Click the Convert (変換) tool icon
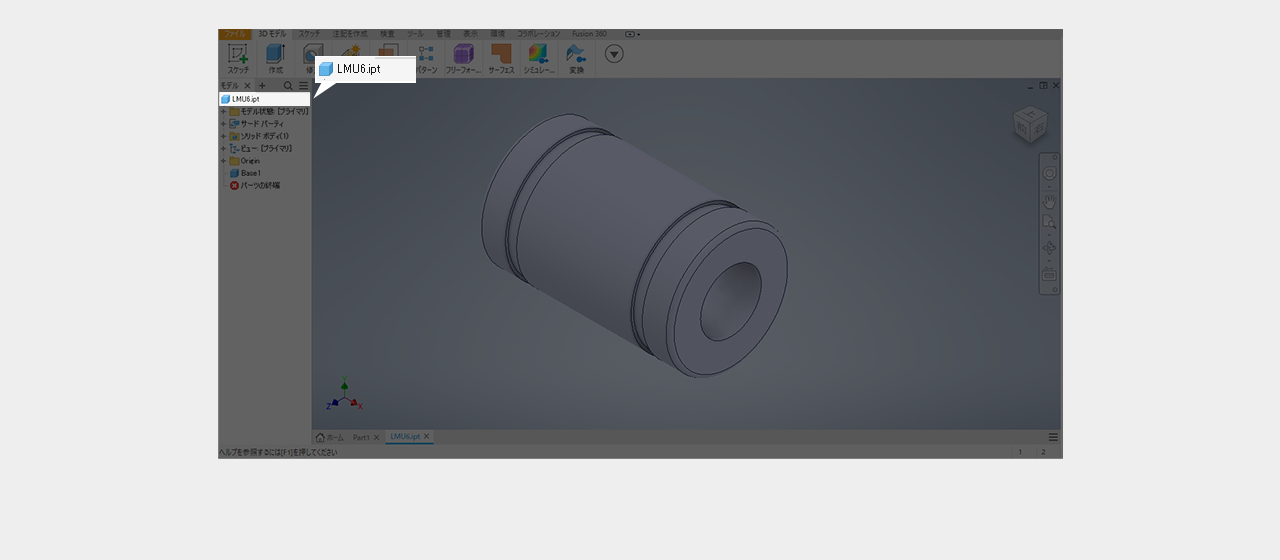 576,55
